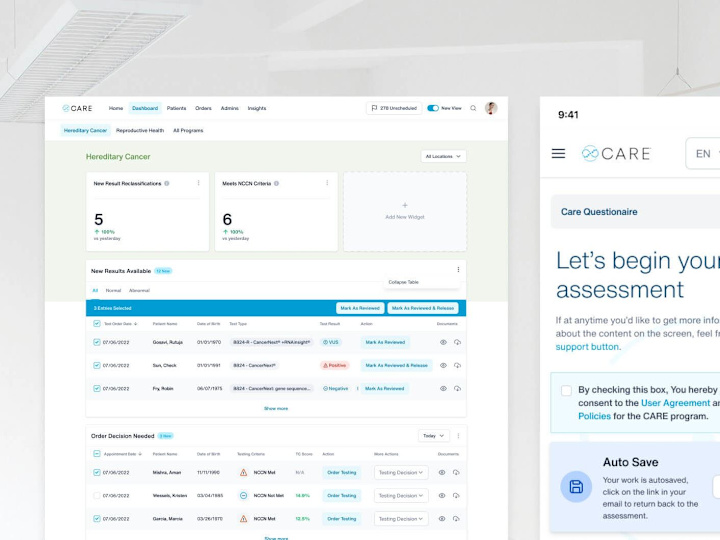
Task: Open Admins in top navigation
Action: (x=230, y=108)
